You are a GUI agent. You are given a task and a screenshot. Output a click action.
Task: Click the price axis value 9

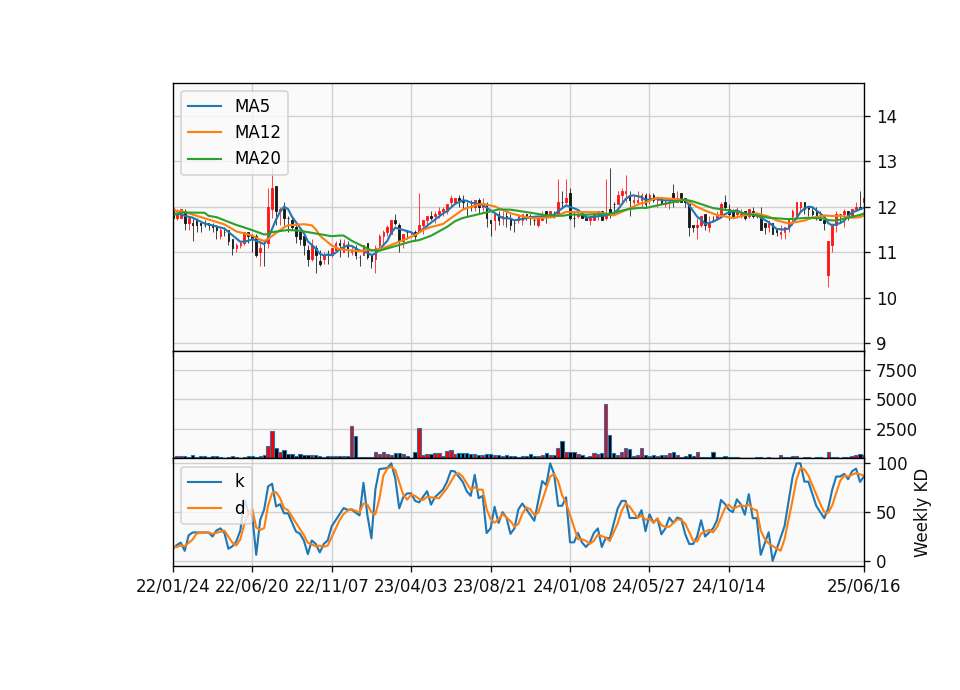[x=881, y=344]
